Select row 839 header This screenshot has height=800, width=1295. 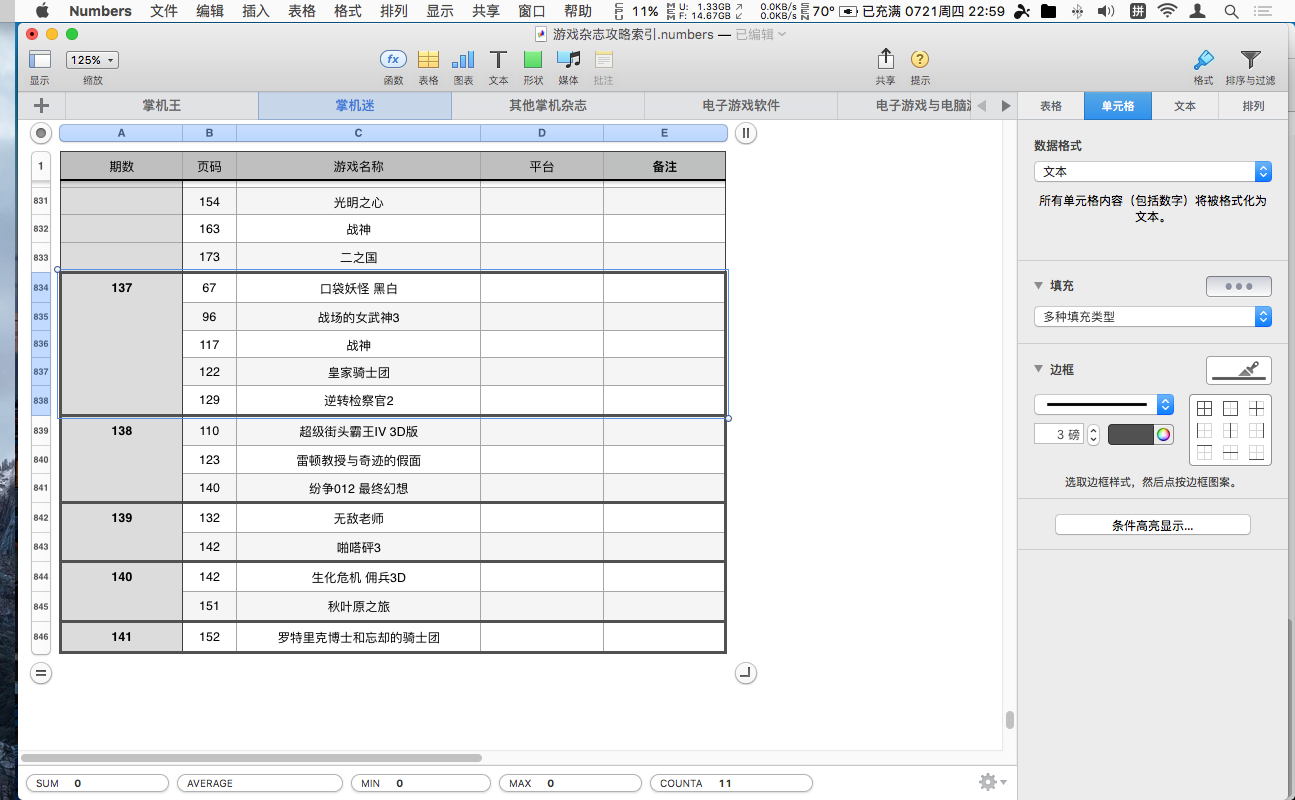41,431
